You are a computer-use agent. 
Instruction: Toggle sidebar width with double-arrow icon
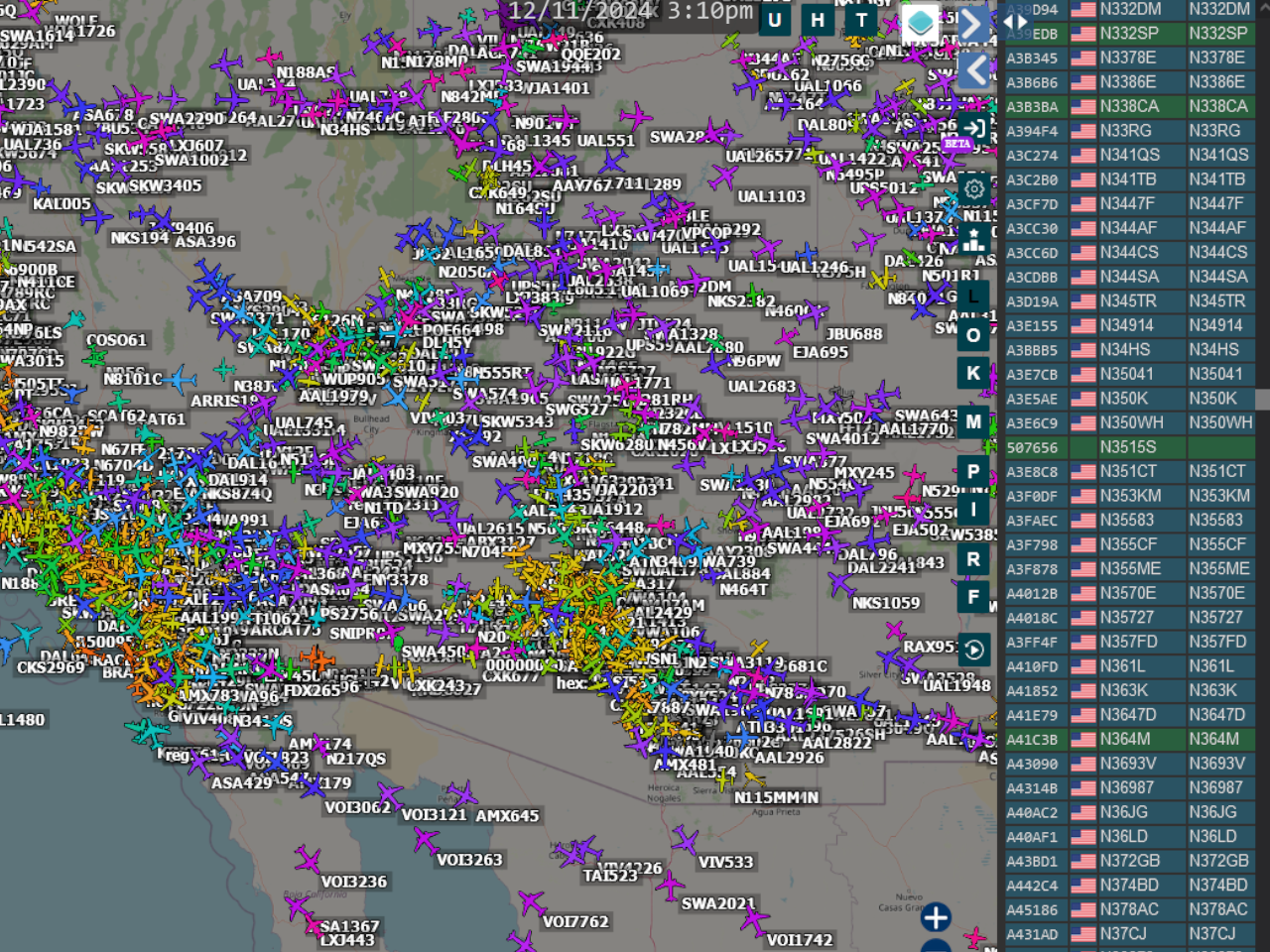[1016, 21]
